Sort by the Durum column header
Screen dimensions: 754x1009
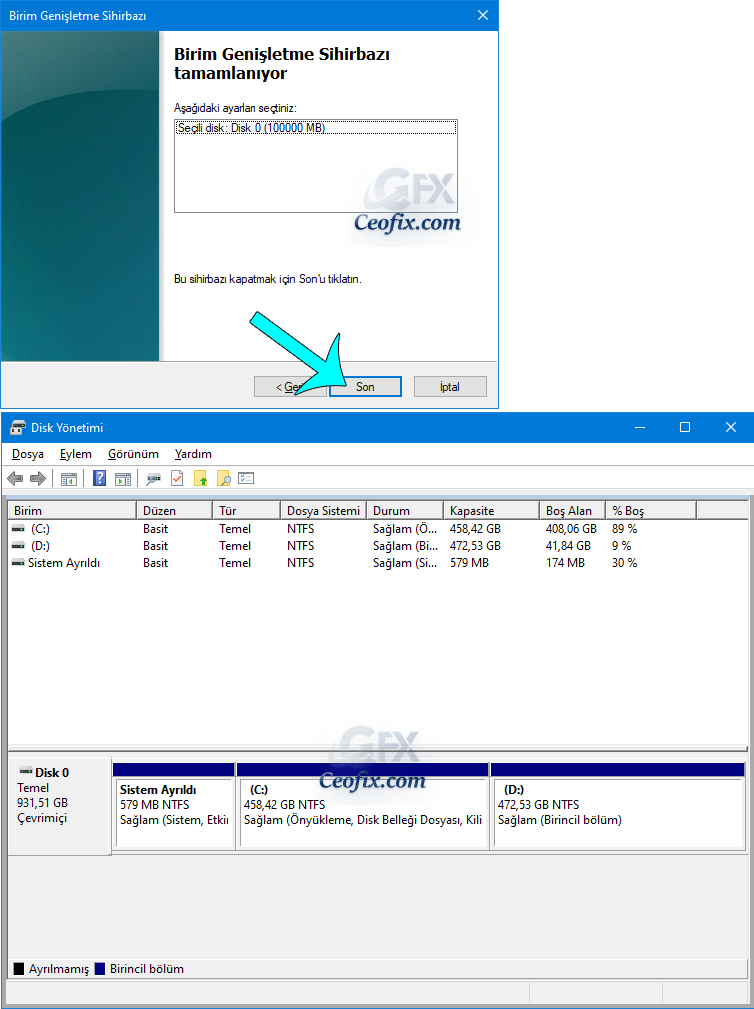[x=405, y=511]
